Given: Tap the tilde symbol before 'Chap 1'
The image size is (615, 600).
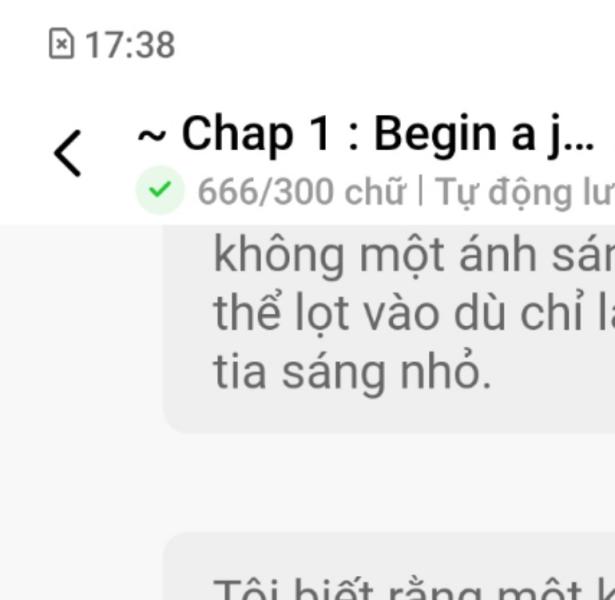Looking at the screenshot, I should coord(151,136).
